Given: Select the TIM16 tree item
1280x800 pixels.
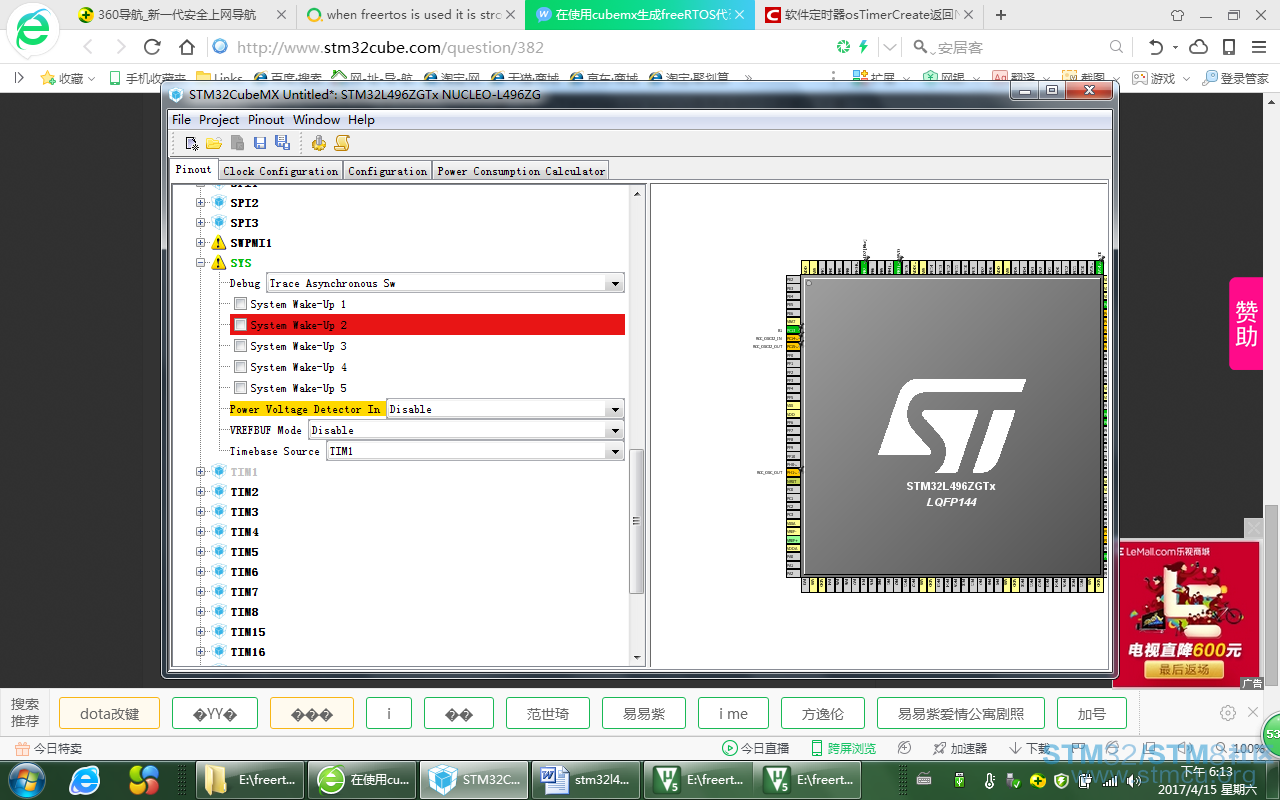Looking at the screenshot, I should click(x=248, y=652).
